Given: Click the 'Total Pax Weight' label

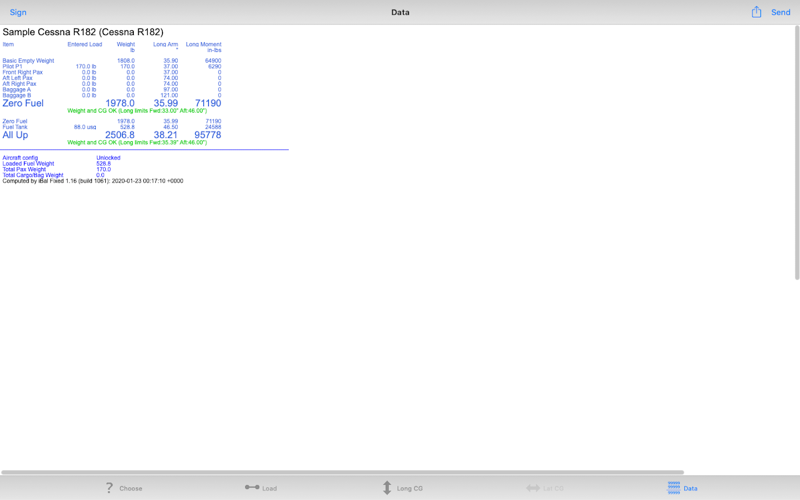Looking at the screenshot, I should point(24,169).
